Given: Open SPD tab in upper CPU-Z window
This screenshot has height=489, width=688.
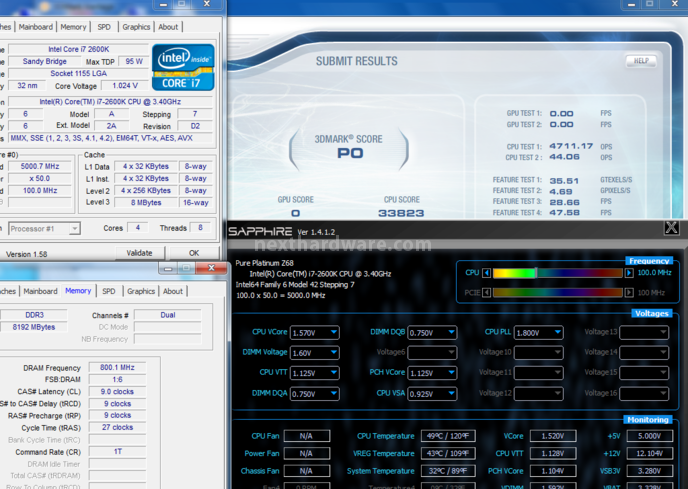Looking at the screenshot, I should coord(104,27).
